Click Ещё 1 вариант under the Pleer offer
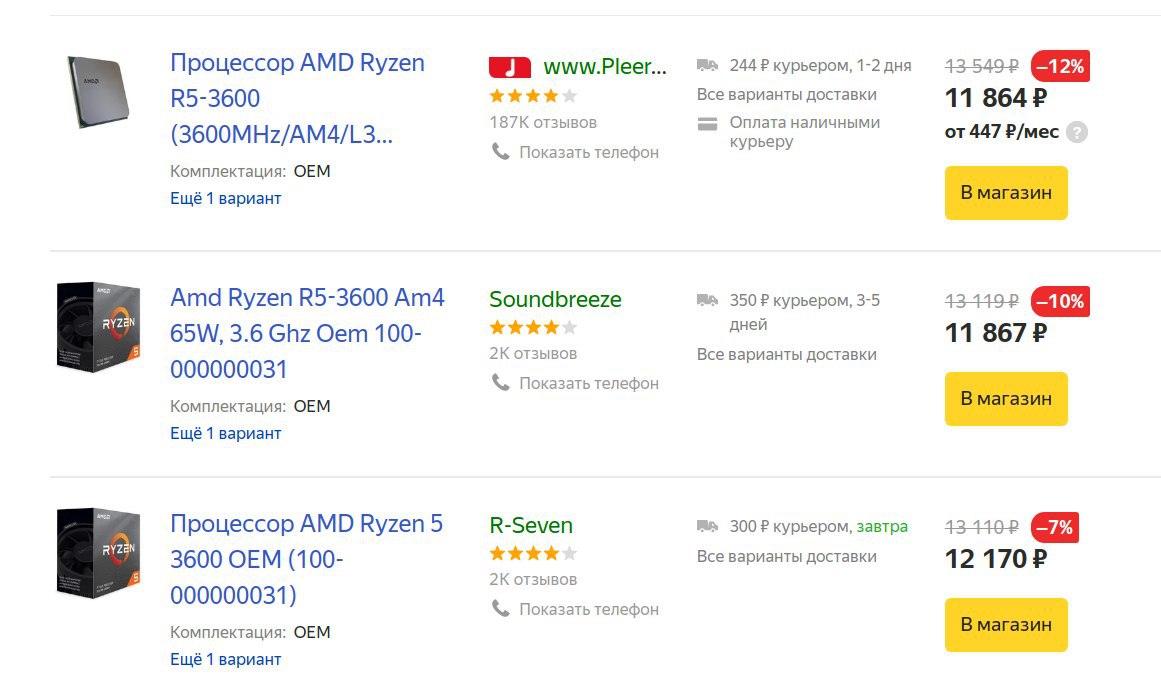 coord(226,198)
